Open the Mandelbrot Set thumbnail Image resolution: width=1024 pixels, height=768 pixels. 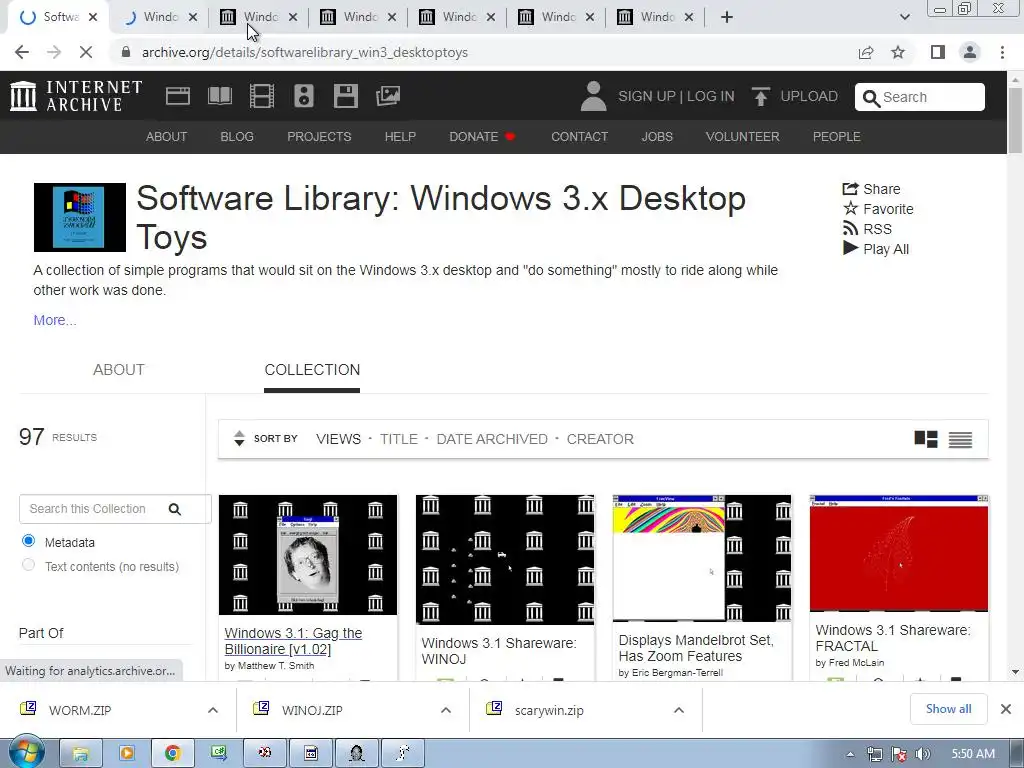(x=702, y=558)
